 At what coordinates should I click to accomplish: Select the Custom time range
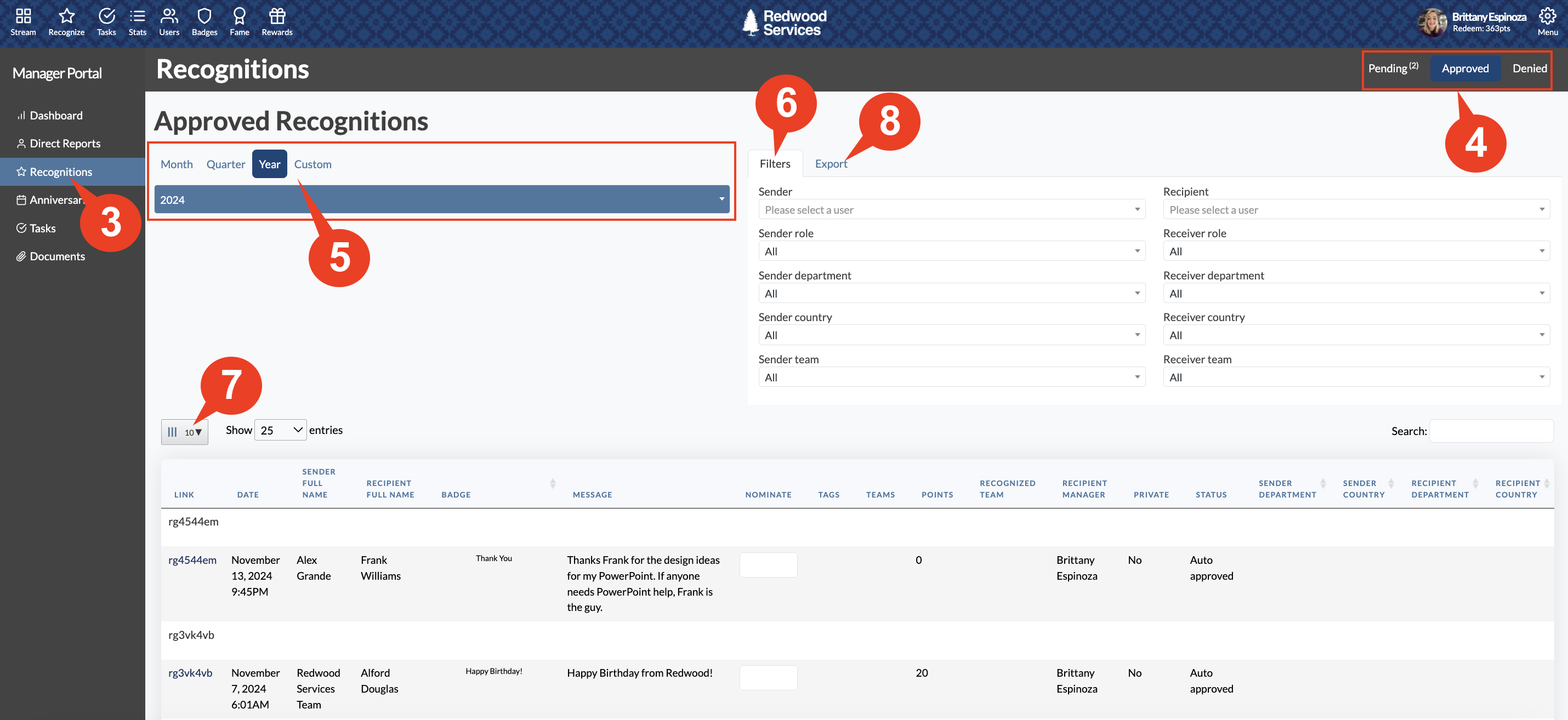[313, 164]
